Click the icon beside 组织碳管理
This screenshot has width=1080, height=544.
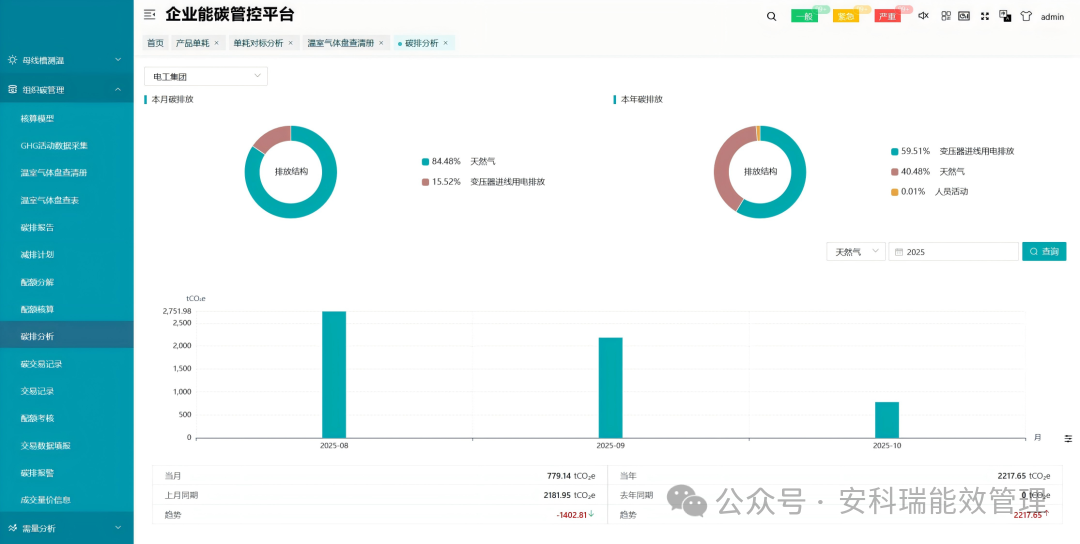tap(12, 90)
